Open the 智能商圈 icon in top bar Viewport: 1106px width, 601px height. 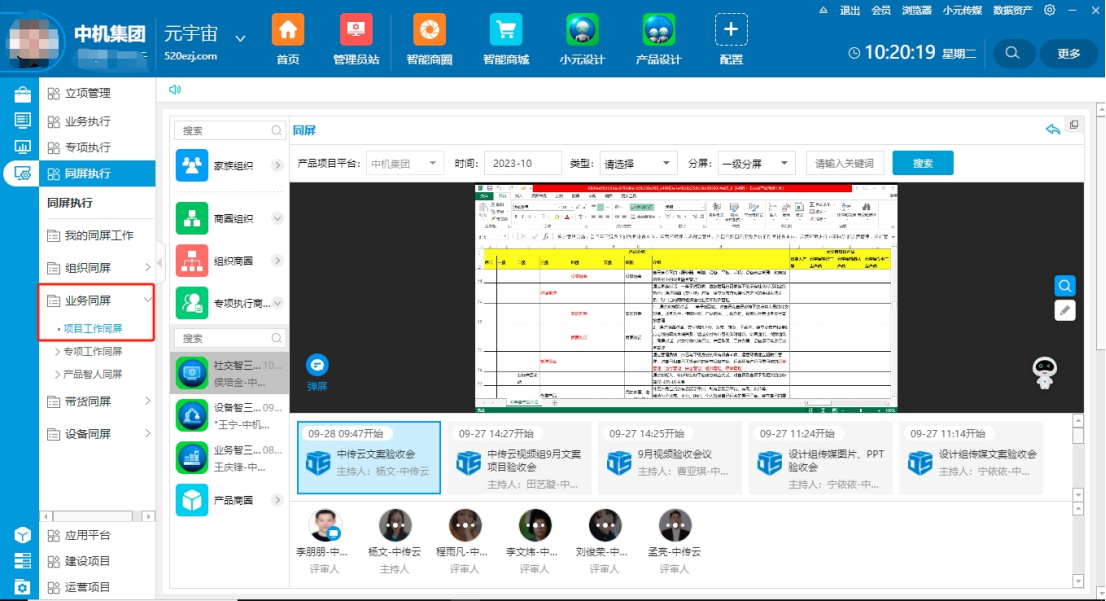pyautogui.click(x=429, y=30)
